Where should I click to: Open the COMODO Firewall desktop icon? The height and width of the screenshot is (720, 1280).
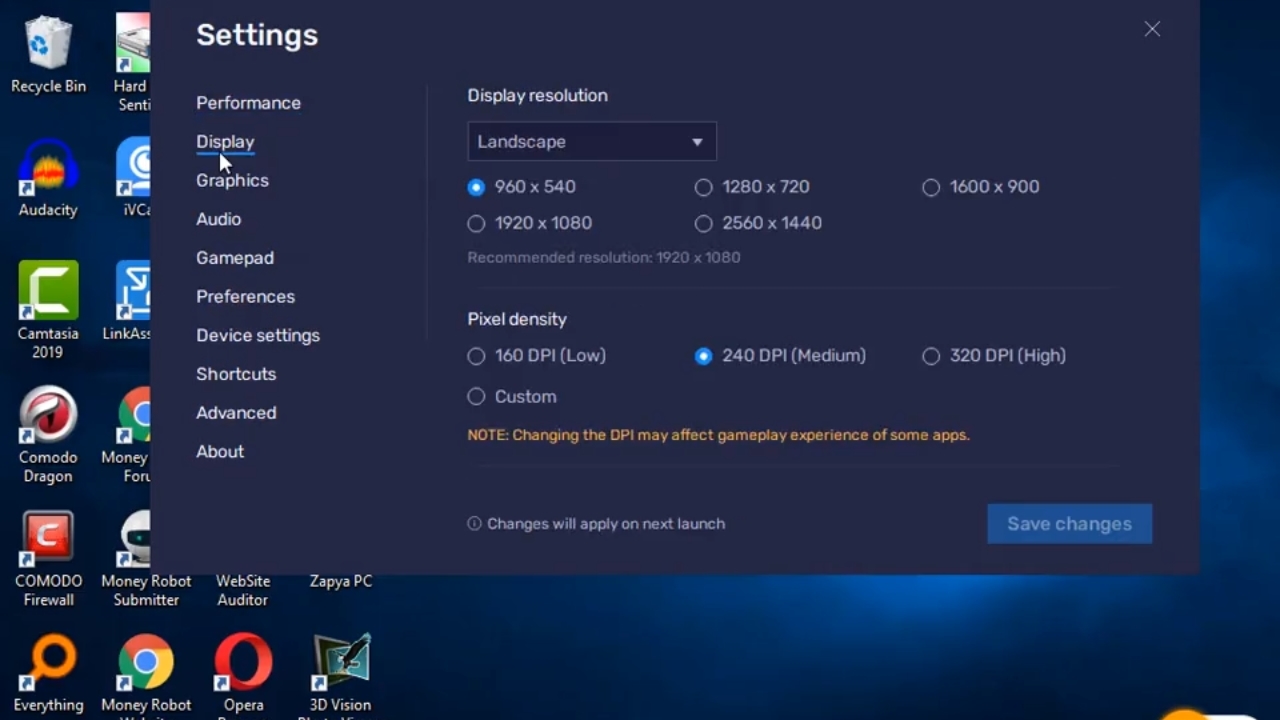coord(48,540)
